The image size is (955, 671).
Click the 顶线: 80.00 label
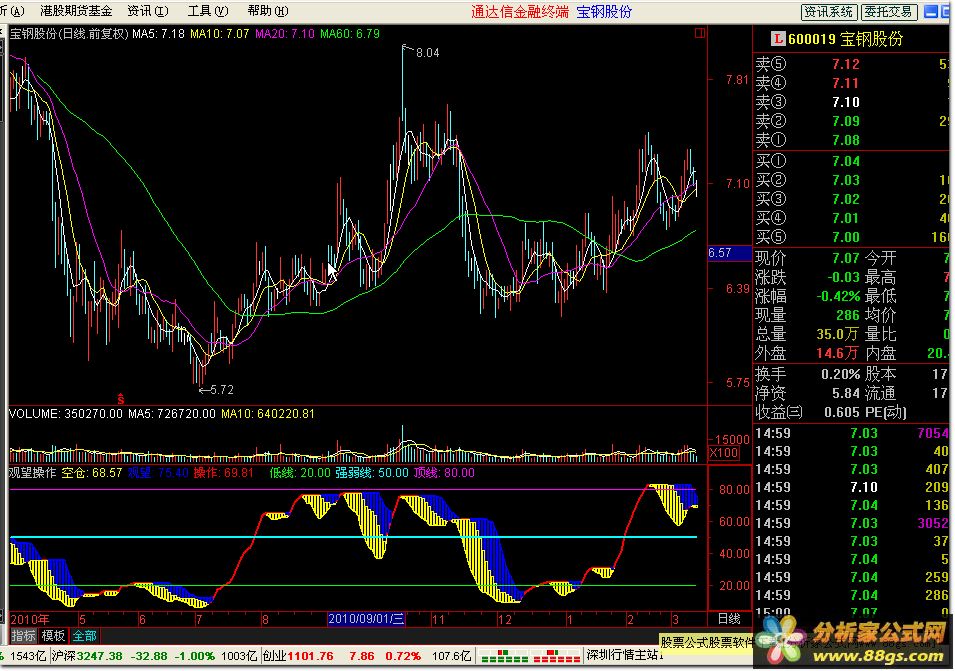click(444, 473)
